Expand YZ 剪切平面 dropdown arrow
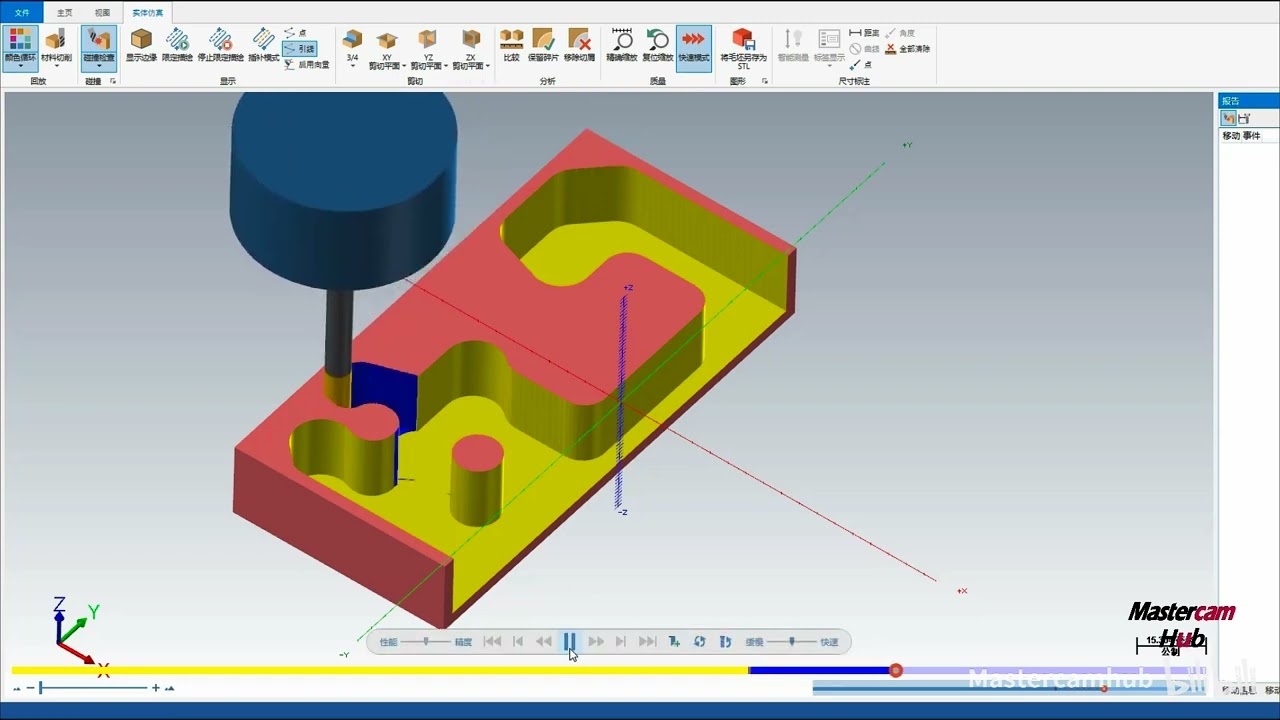 tap(446, 66)
